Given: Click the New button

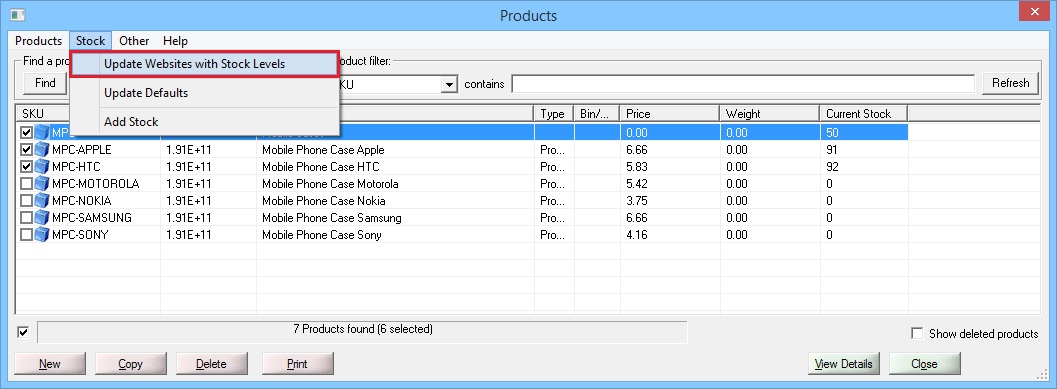Looking at the screenshot, I should (50, 364).
